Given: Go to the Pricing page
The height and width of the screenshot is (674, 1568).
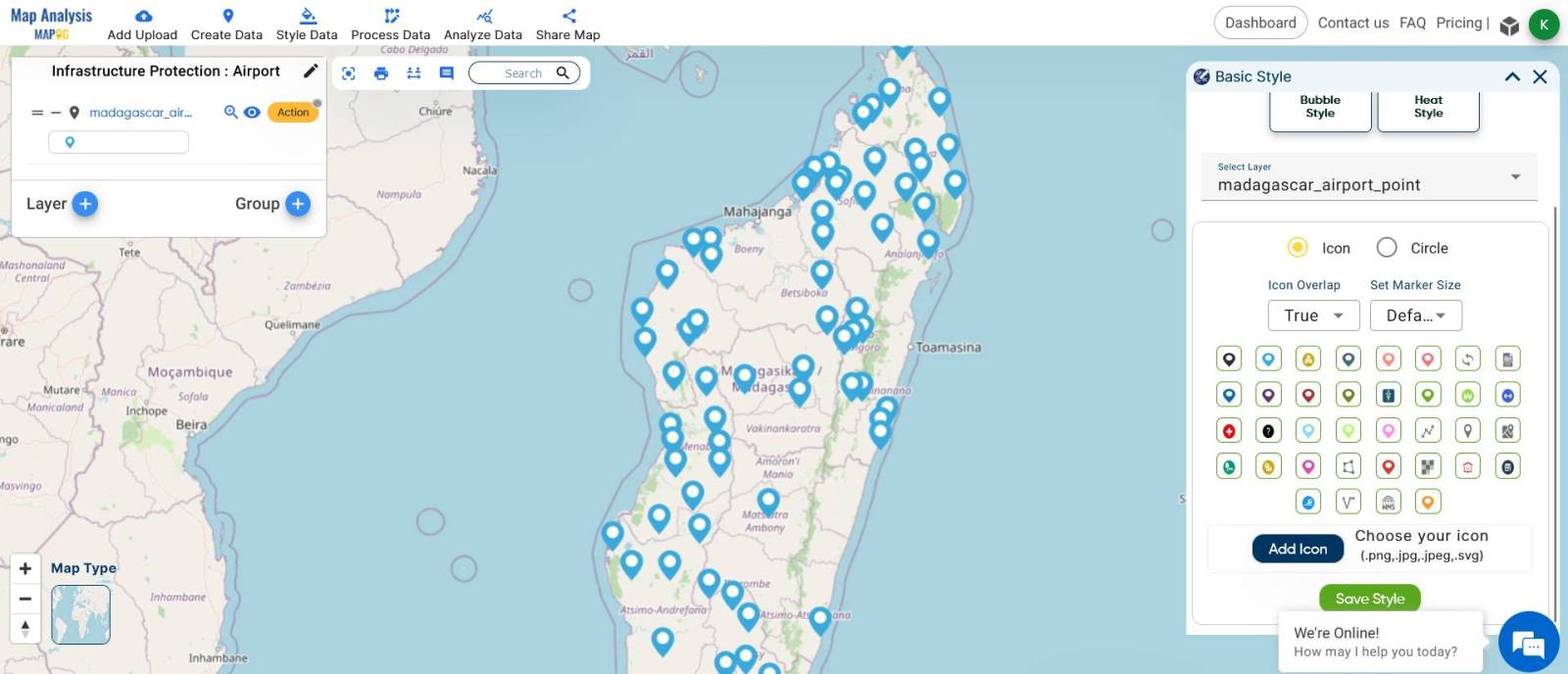Looking at the screenshot, I should (x=1459, y=23).
